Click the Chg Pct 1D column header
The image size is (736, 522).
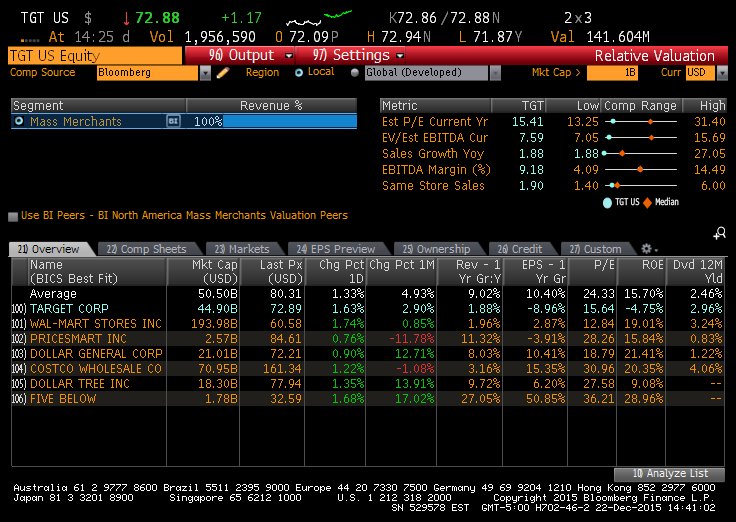[x=335, y=272]
